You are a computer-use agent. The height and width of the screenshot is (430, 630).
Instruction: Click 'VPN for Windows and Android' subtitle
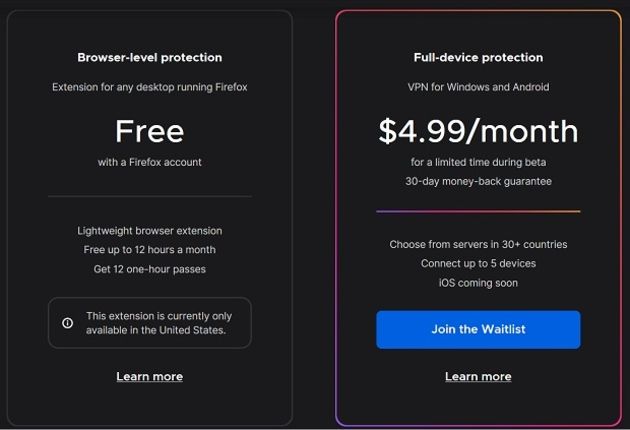click(478, 87)
